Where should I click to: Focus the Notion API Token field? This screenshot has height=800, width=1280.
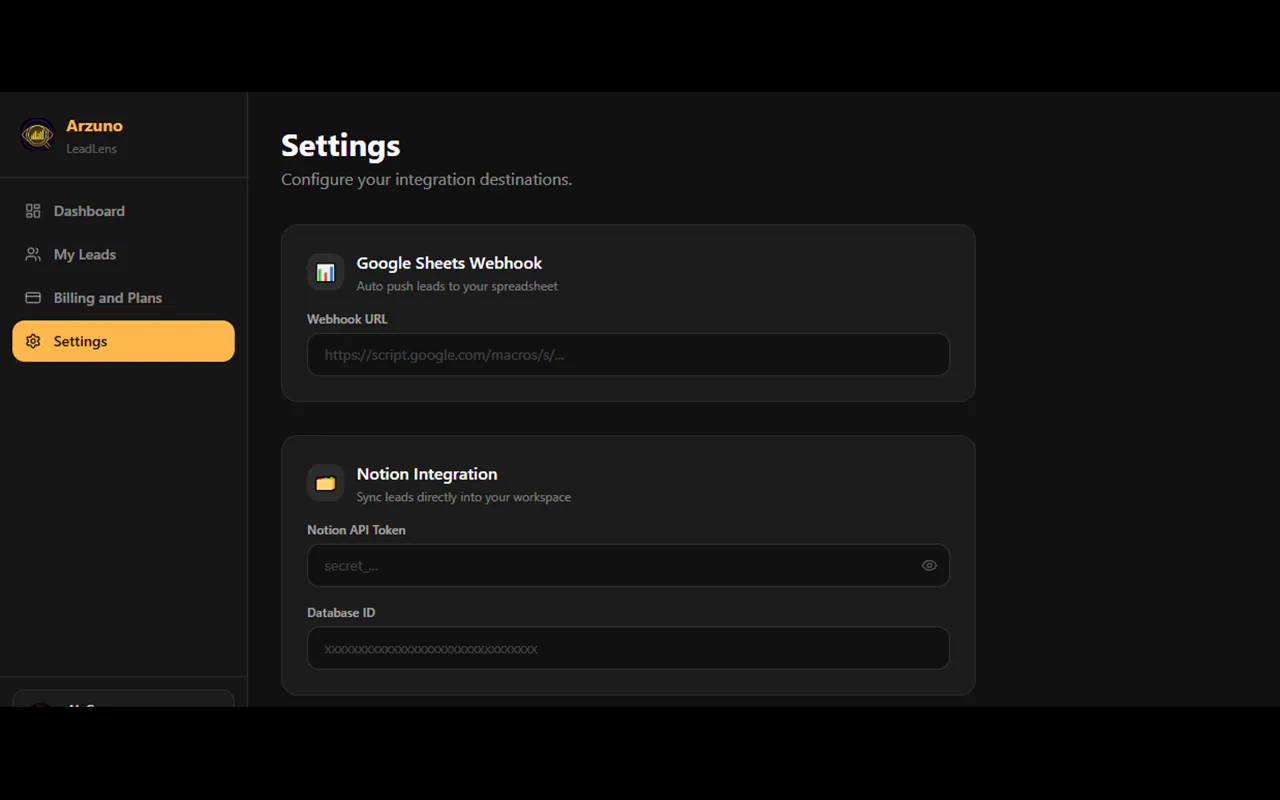coord(628,566)
